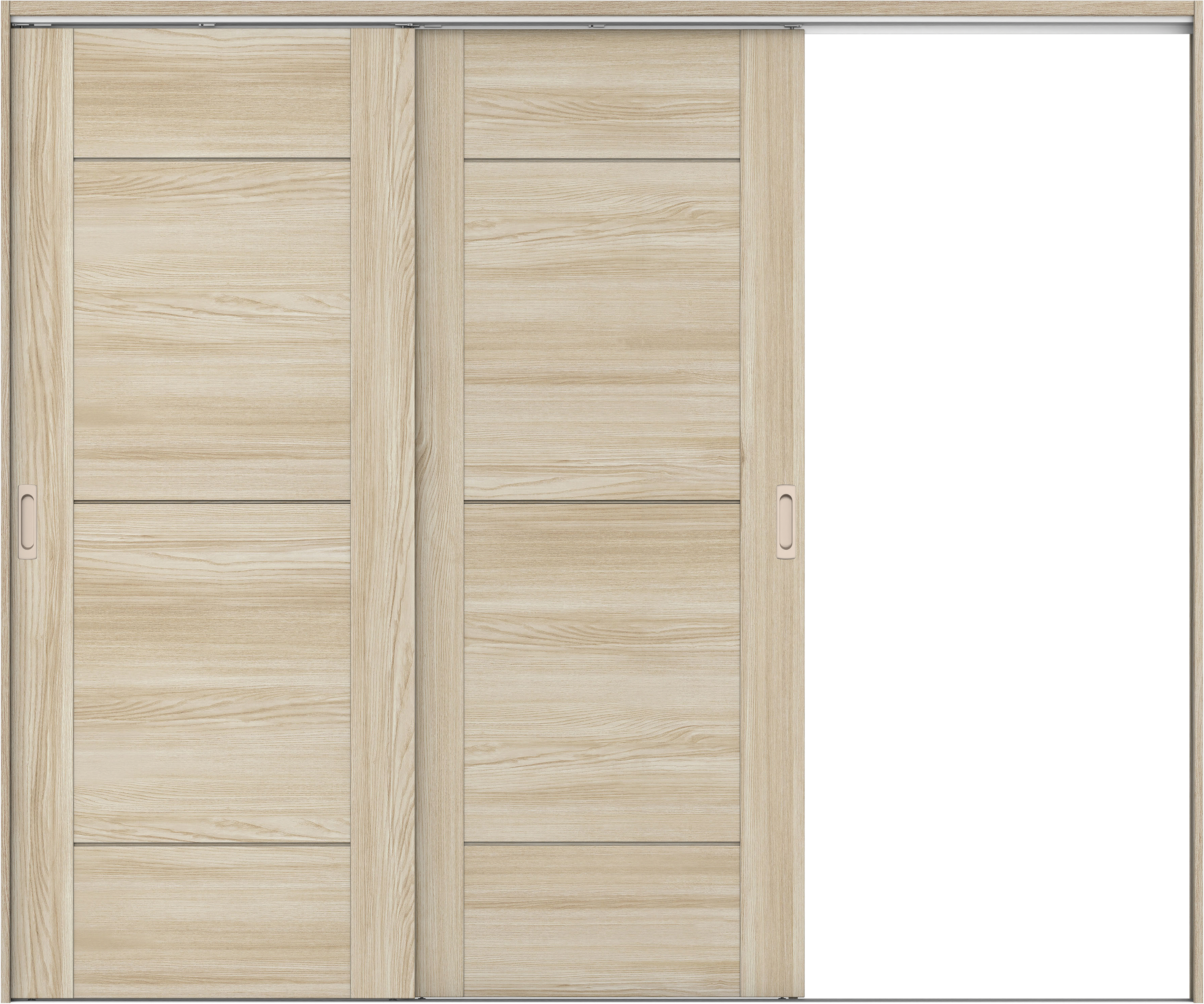Click the top wooden header frame
This screenshot has height=1004, width=1204.
602,8
